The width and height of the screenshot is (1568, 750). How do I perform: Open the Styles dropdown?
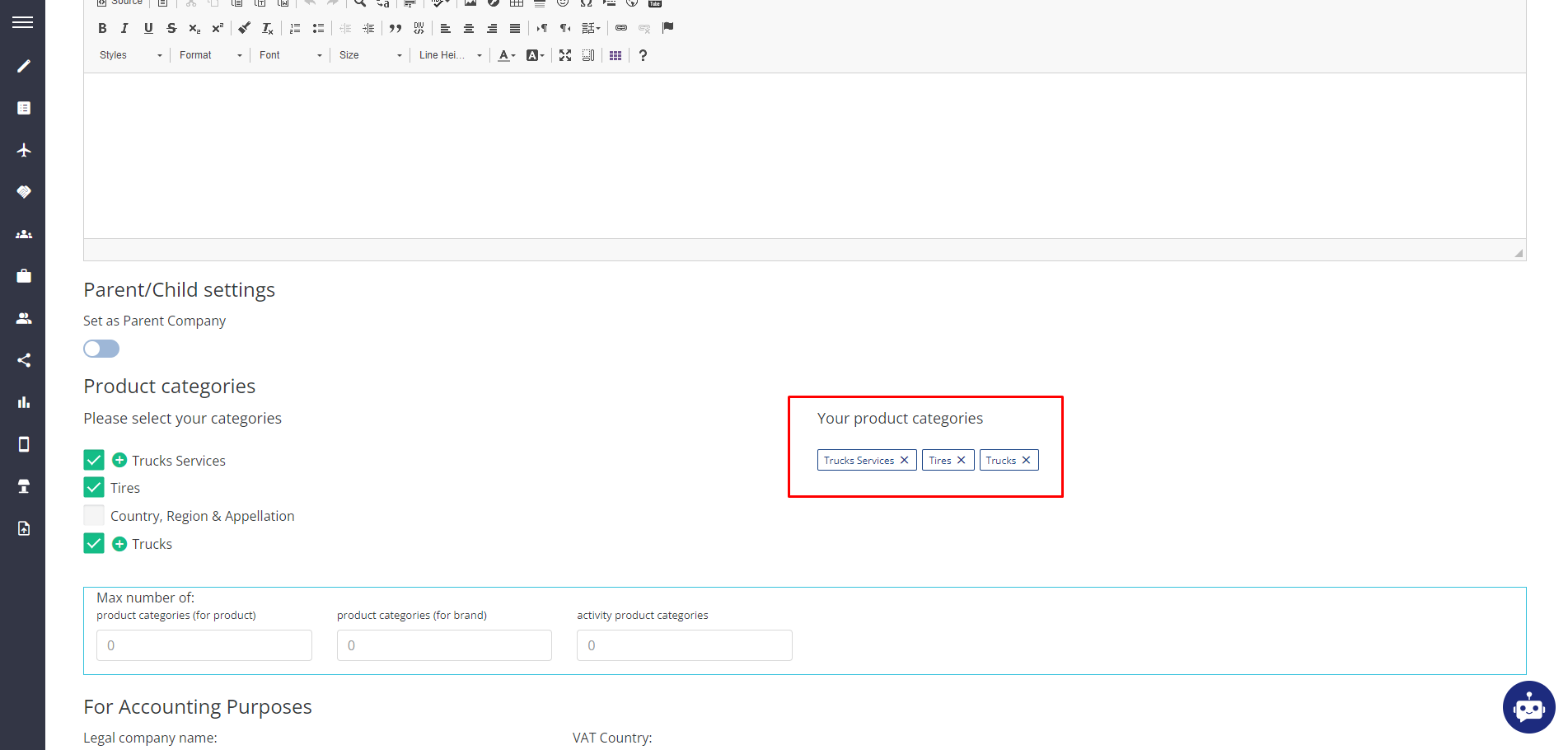pyautogui.click(x=130, y=55)
